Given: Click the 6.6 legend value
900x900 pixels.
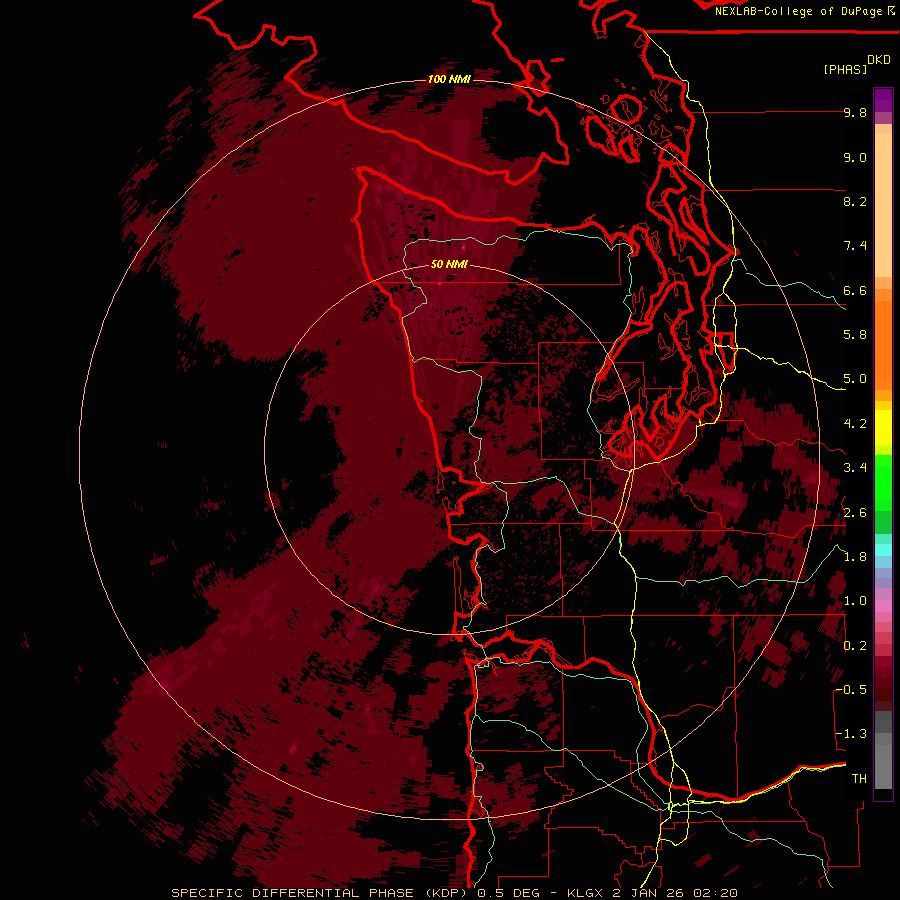Looking at the screenshot, I should (x=855, y=290).
